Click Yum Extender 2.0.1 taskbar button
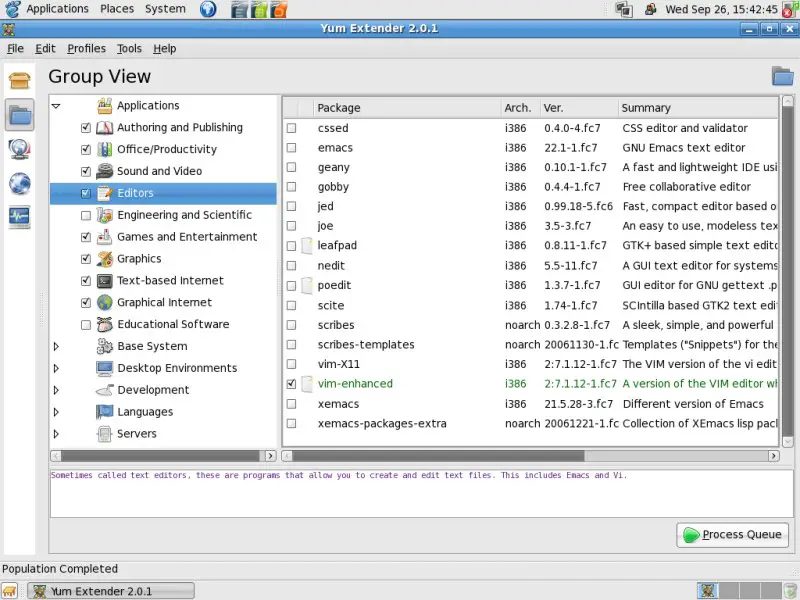This screenshot has width=800, height=600. pyautogui.click(x=111, y=591)
